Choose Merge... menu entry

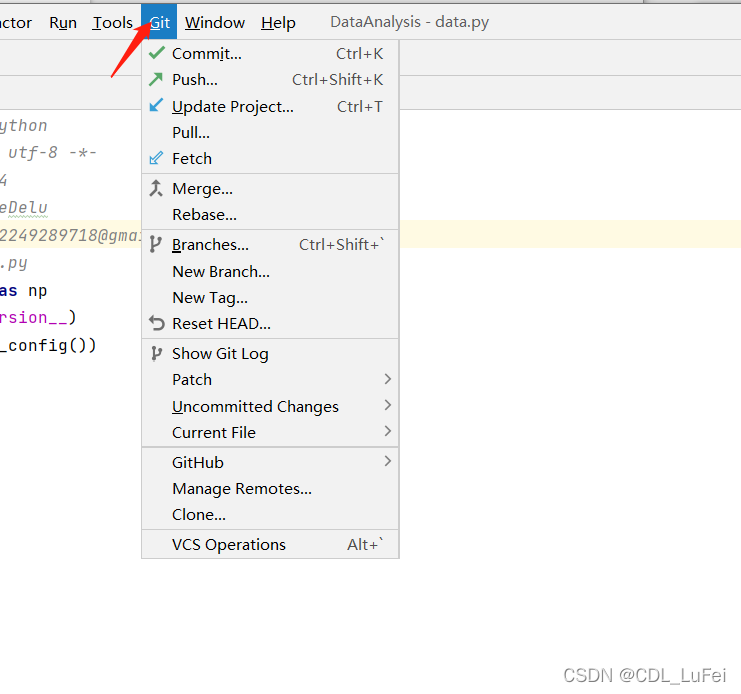click(x=270, y=188)
